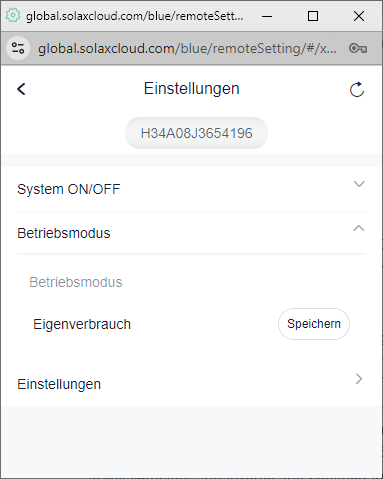This screenshot has height=479, width=383.
Task: Expand the System ON/OFF chevron
Action: click(x=359, y=184)
